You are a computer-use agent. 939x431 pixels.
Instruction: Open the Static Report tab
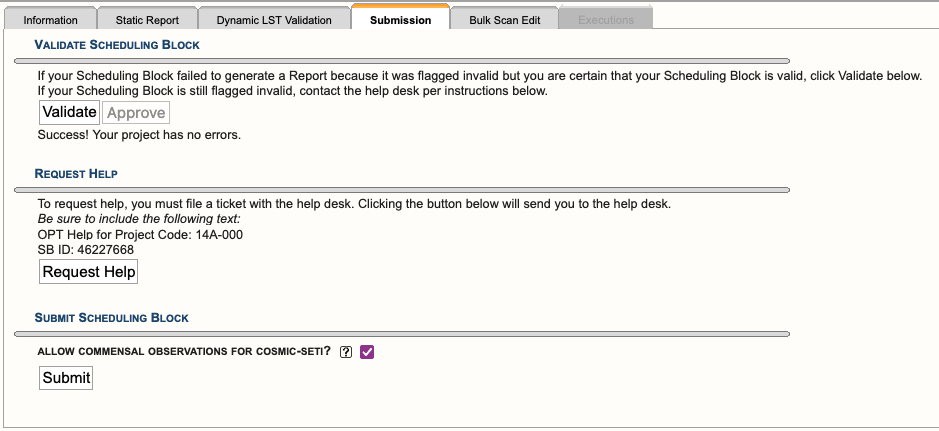click(x=147, y=20)
